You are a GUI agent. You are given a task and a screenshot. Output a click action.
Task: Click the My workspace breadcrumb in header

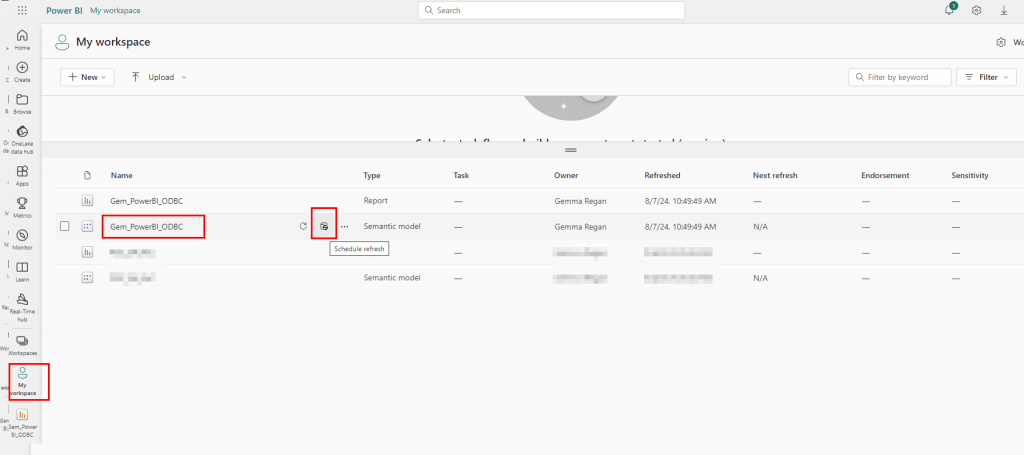coord(115,10)
